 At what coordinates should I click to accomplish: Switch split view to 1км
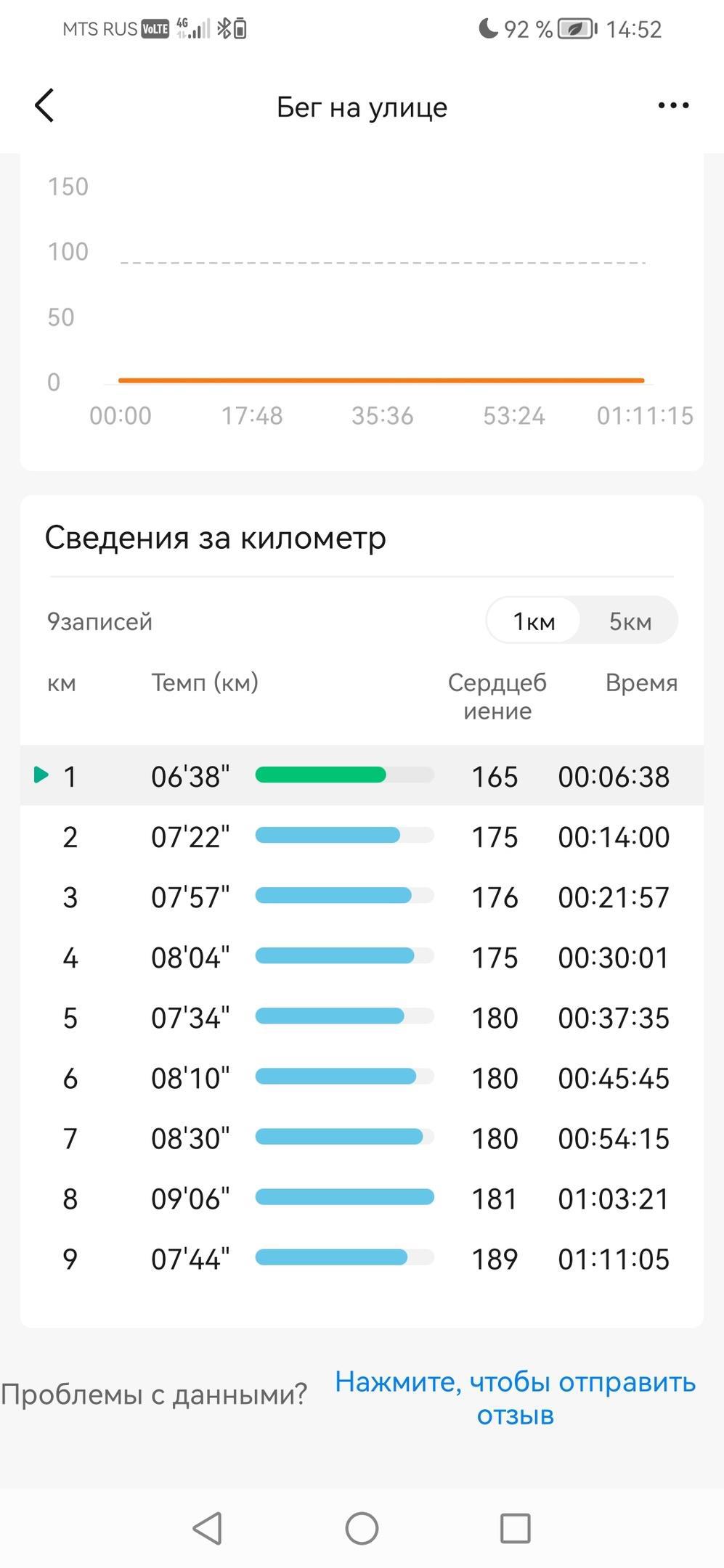point(534,621)
